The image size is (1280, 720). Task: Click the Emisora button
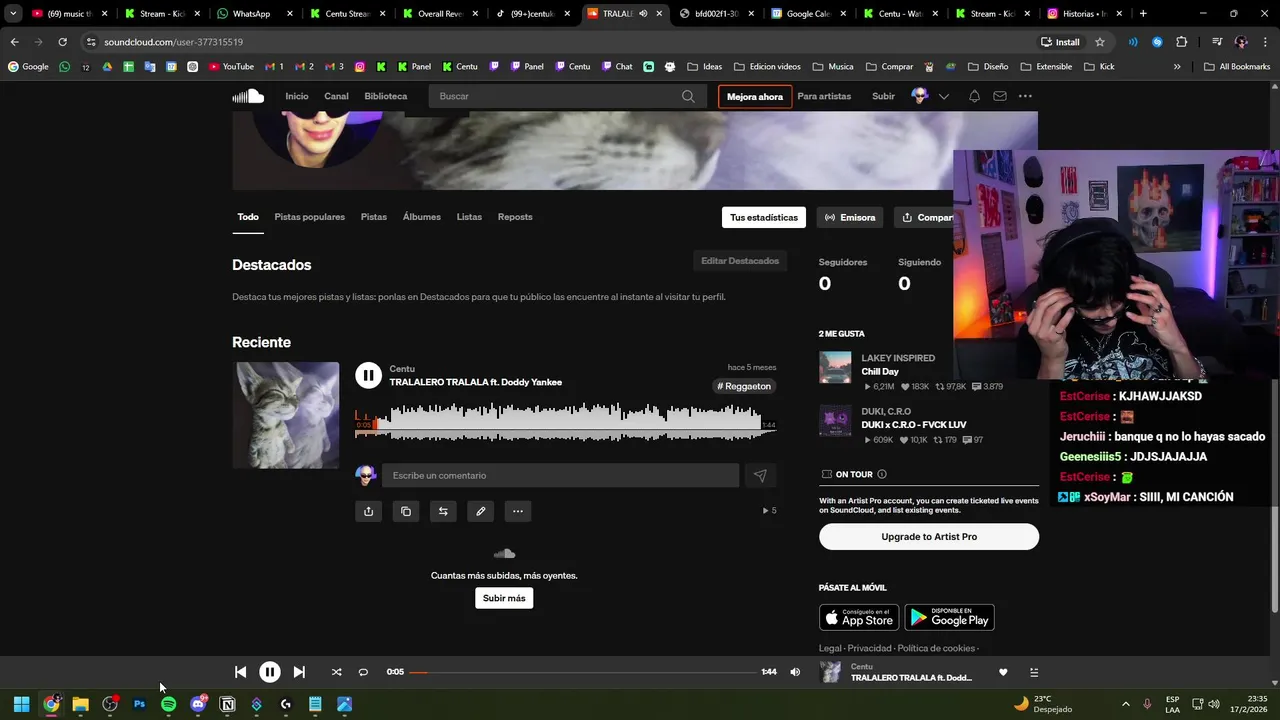(x=850, y=217)
